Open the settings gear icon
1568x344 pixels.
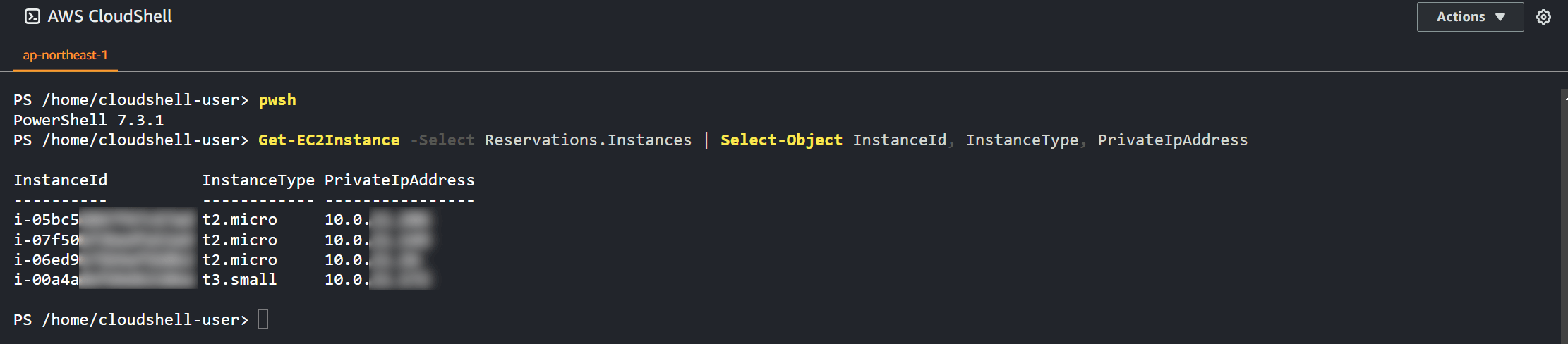pos(1543,17)
